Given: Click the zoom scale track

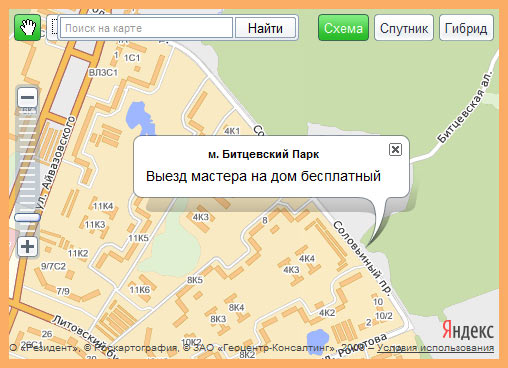Looking at the screenshot, I should tap(27, 160).
